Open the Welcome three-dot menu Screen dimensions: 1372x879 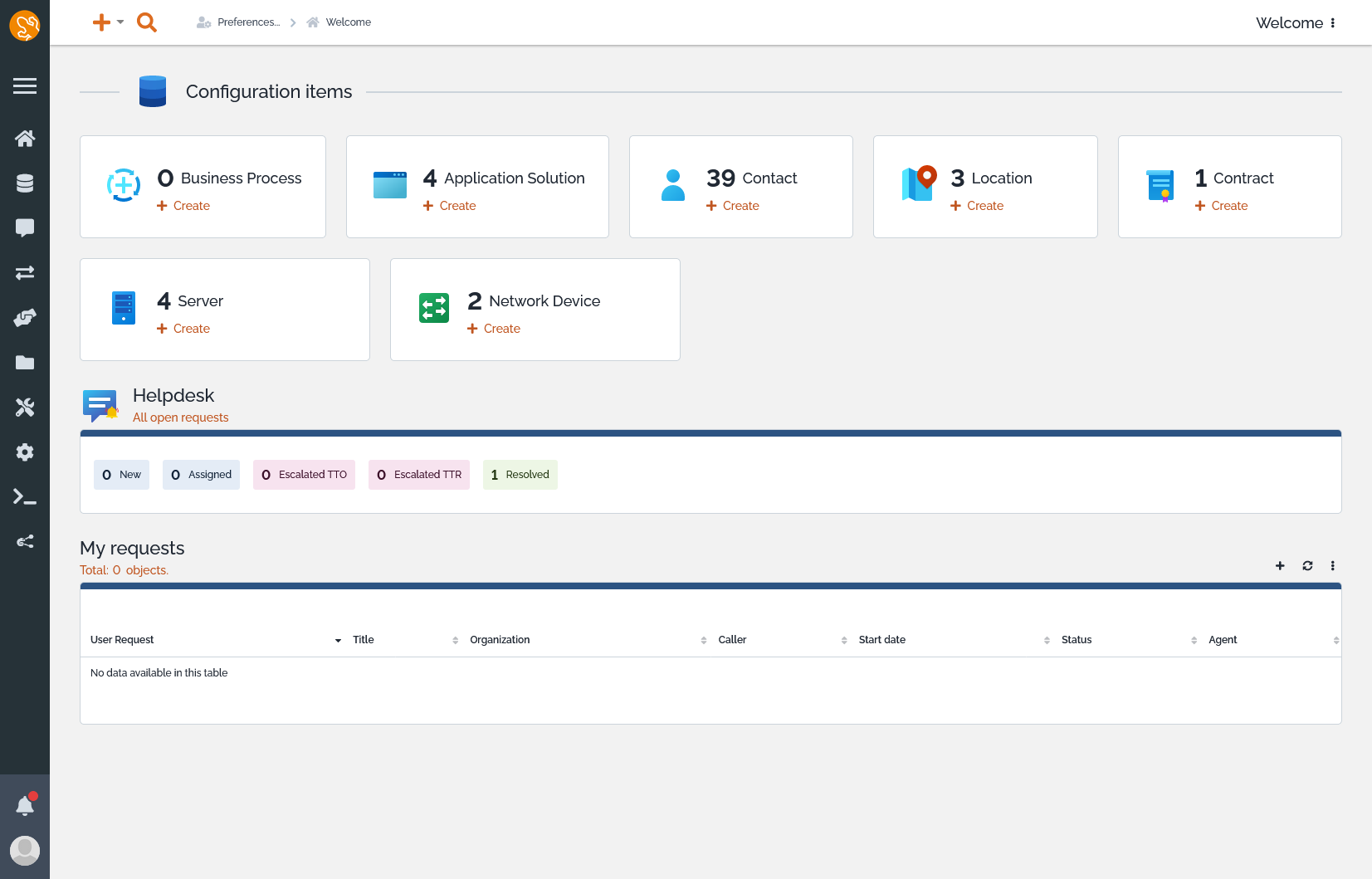pos(1333,23)
